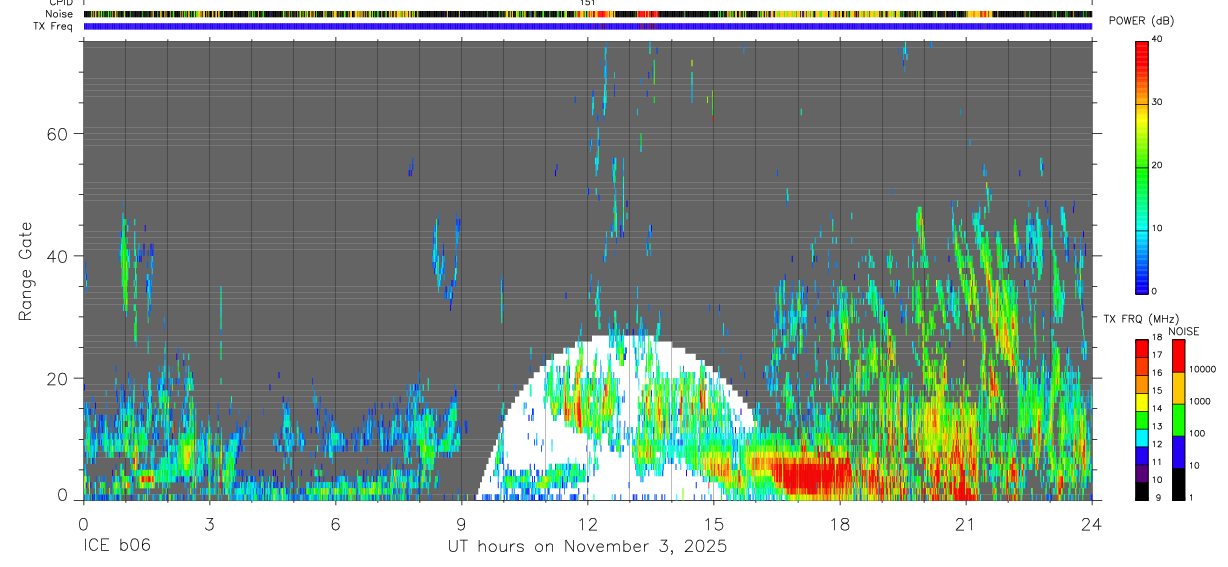Click the 3 tick on UT hours axis
Screen dimensions: 1228x567
[209, 523]
